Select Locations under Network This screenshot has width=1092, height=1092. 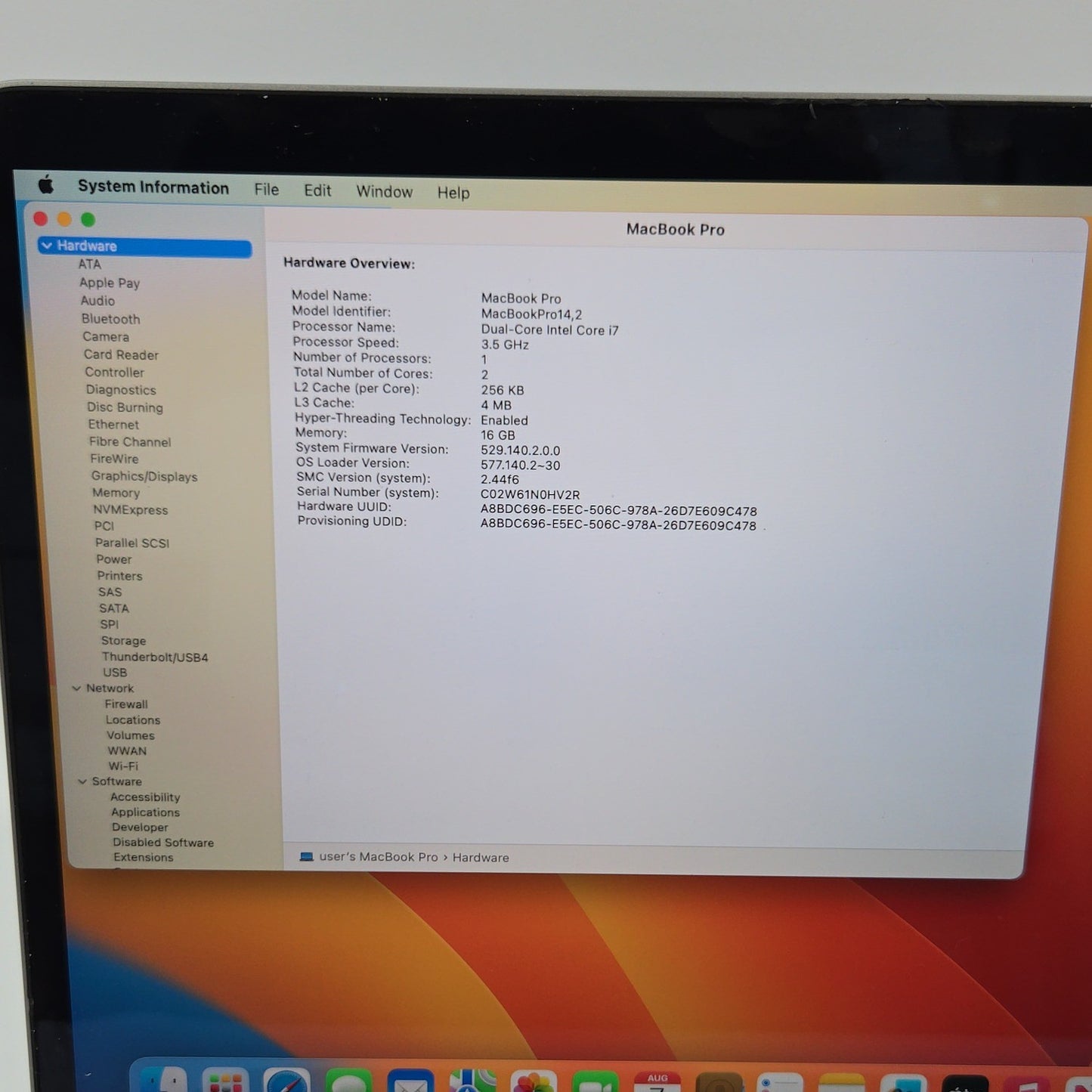133,720
